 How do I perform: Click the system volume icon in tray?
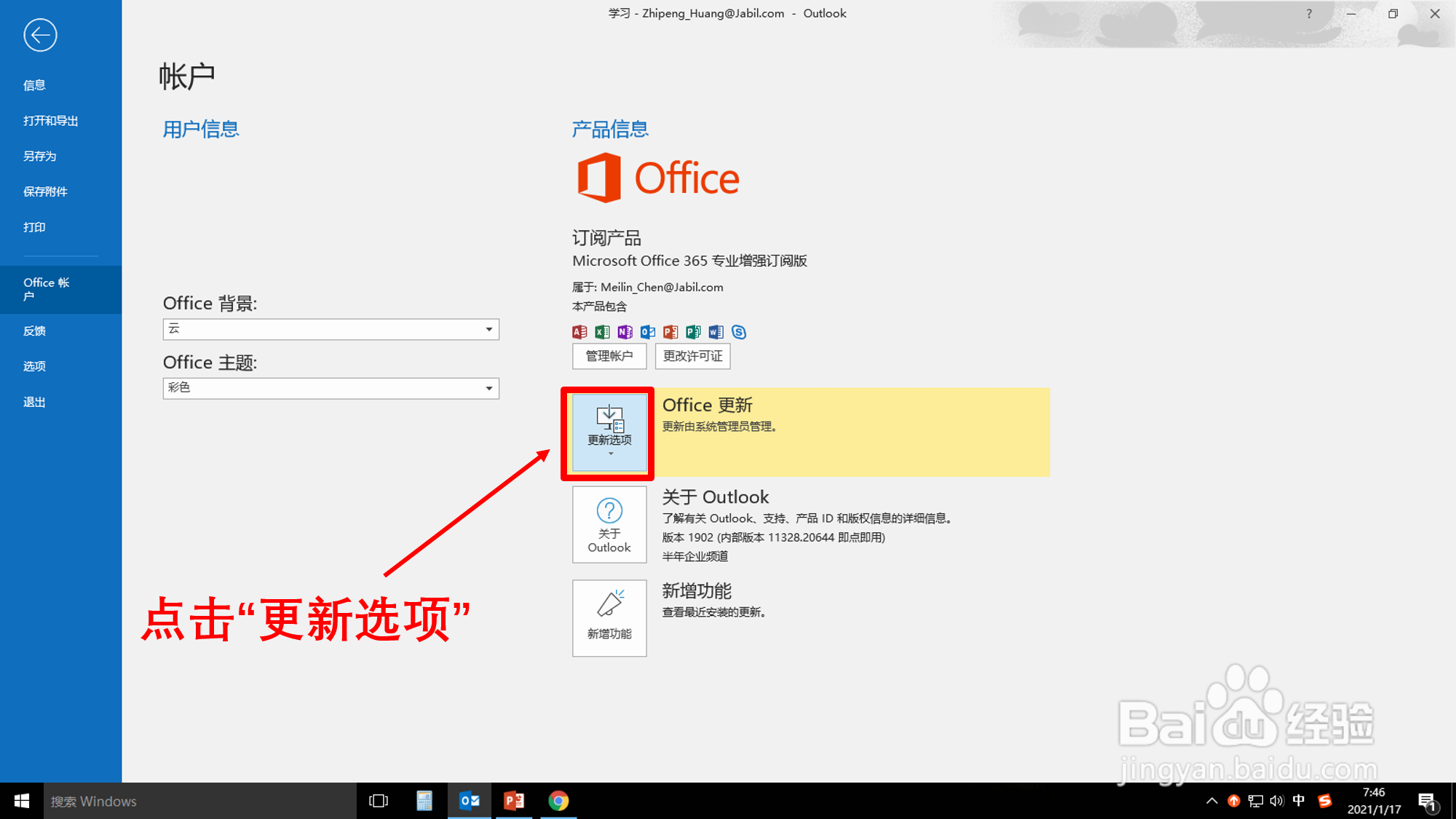coord(1276,801)
